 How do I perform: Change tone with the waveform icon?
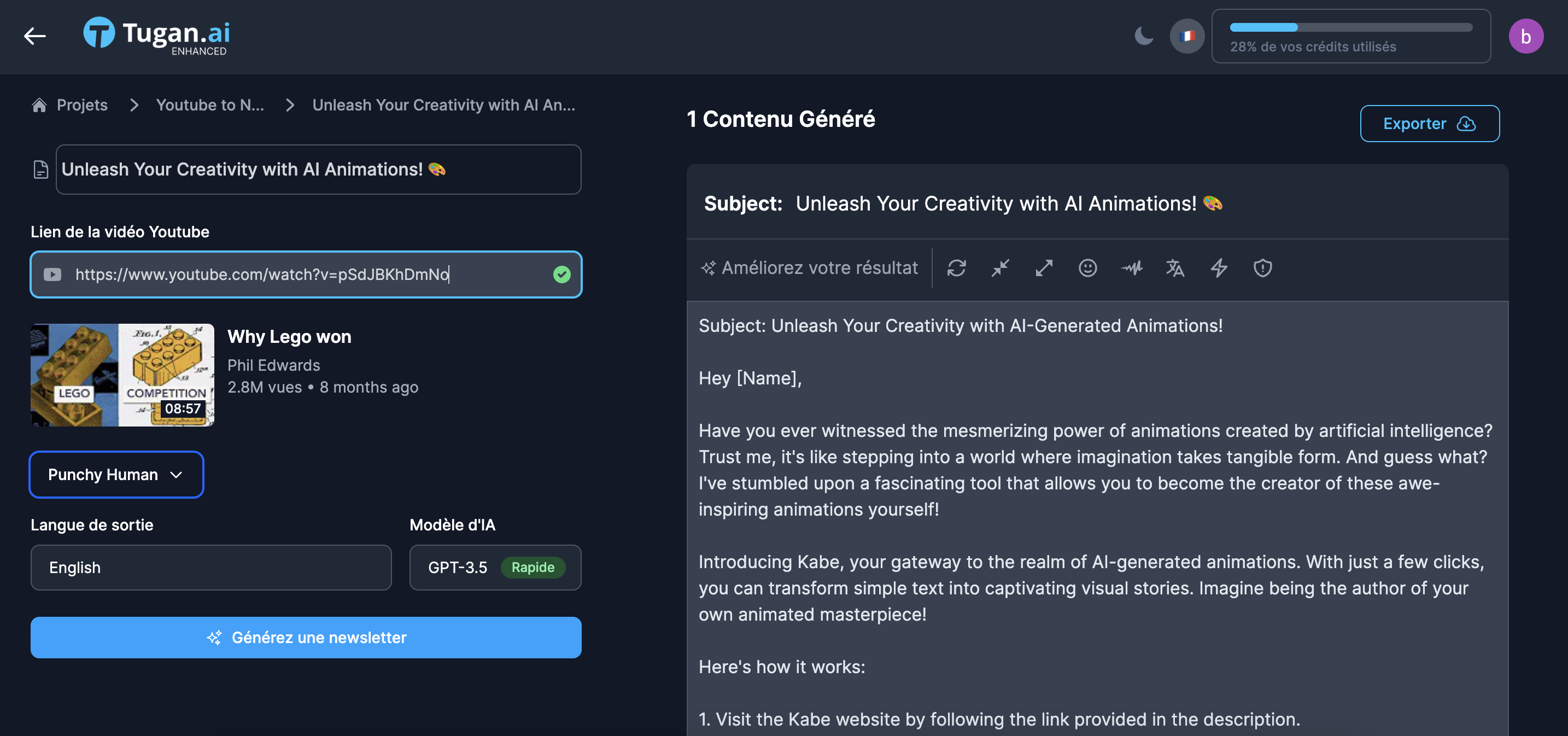tap(1132, 268)
